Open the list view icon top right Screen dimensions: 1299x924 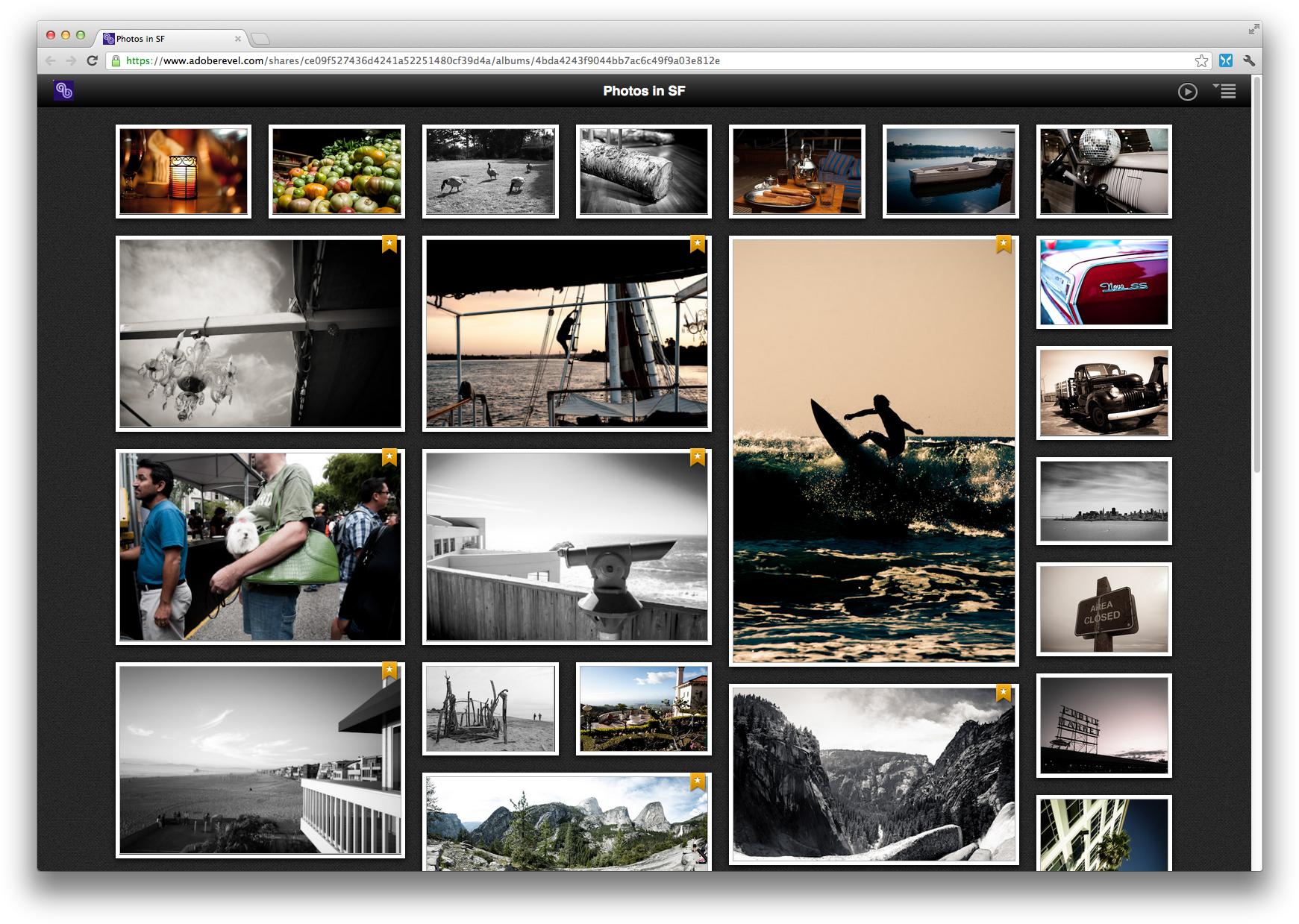point(1227,92)
